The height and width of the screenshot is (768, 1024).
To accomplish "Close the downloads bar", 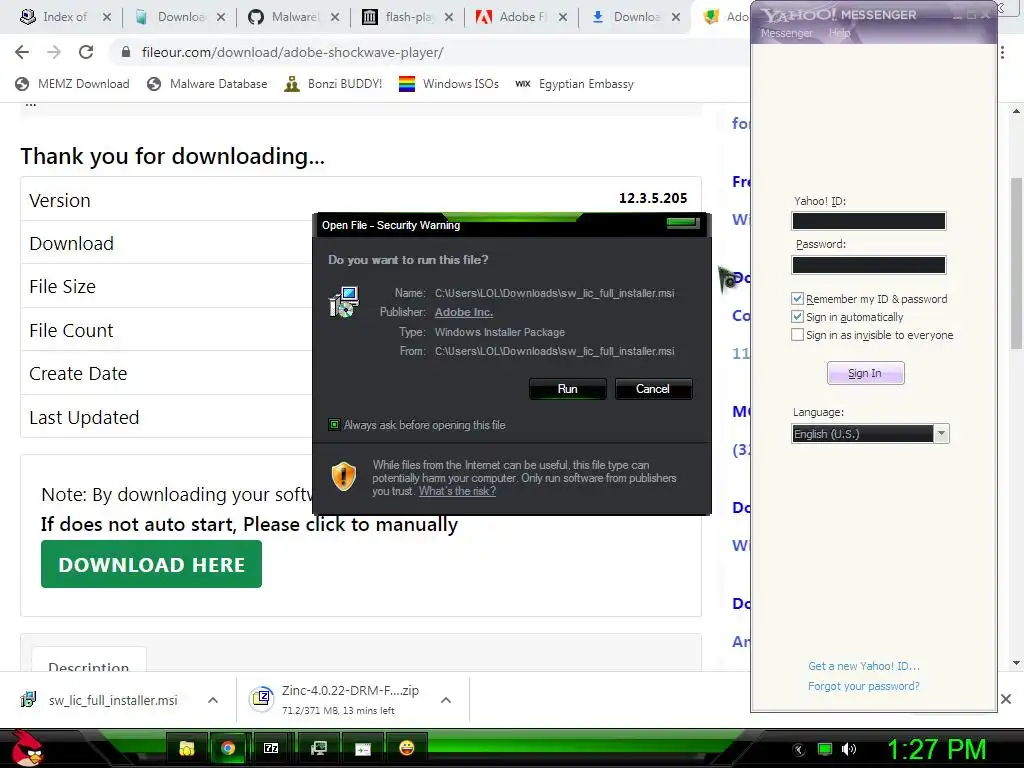I will point(1006,699).
